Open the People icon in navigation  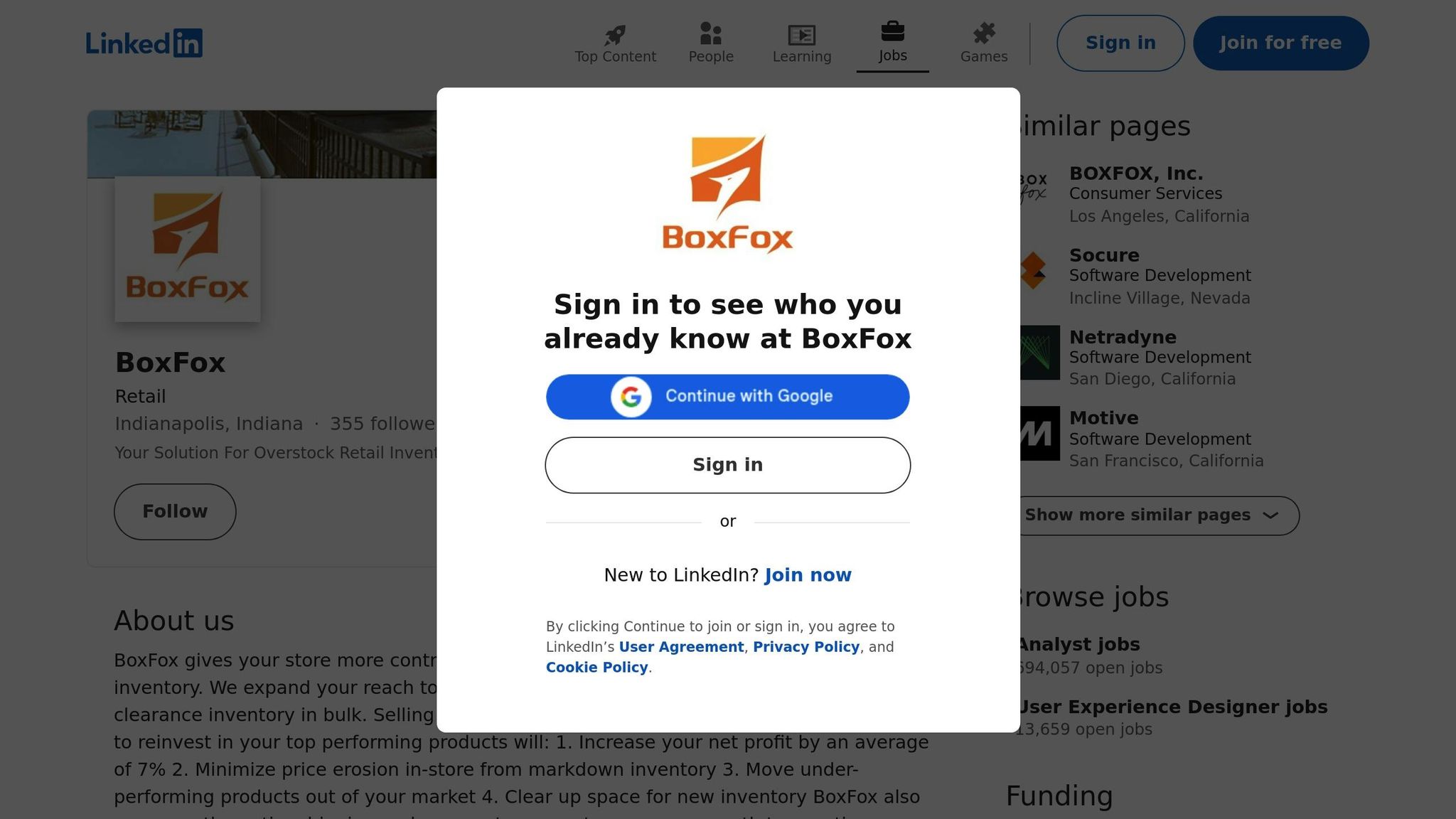(x=710, y=33)
